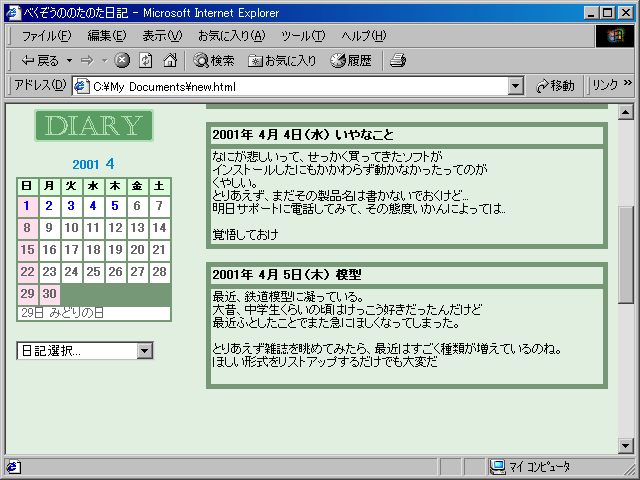Image resolution: width=640 pixels, height=480 pixels.
Task: Click the Back (戻る) arrow button
Action: 40,60
